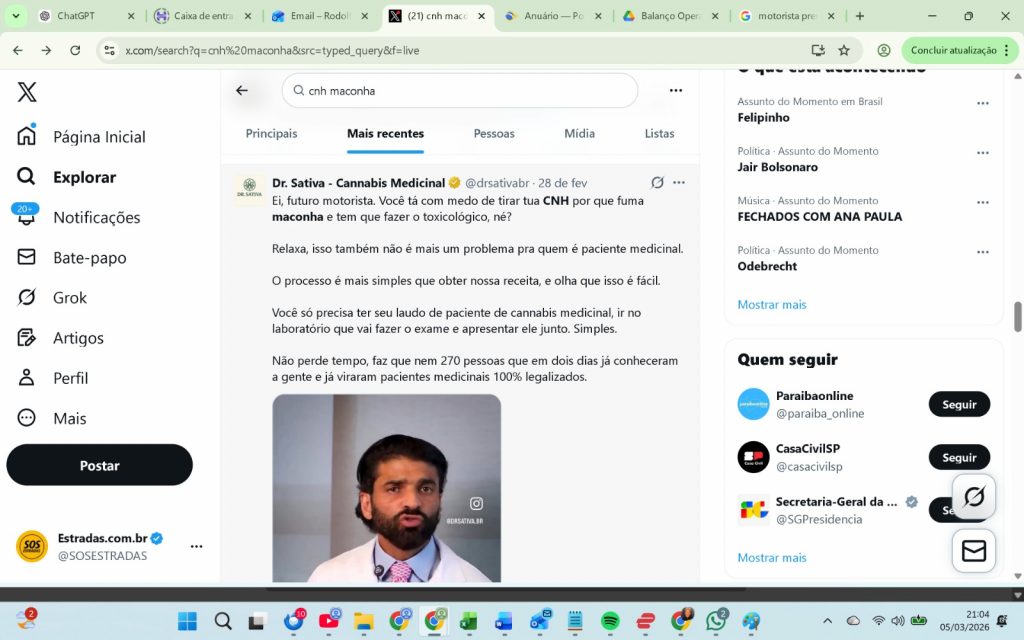The height and width of the screenshot is (640, 1024).
Task: Open Secretaria-Geral da Presidência profile
Action: (x=836, y=502)
